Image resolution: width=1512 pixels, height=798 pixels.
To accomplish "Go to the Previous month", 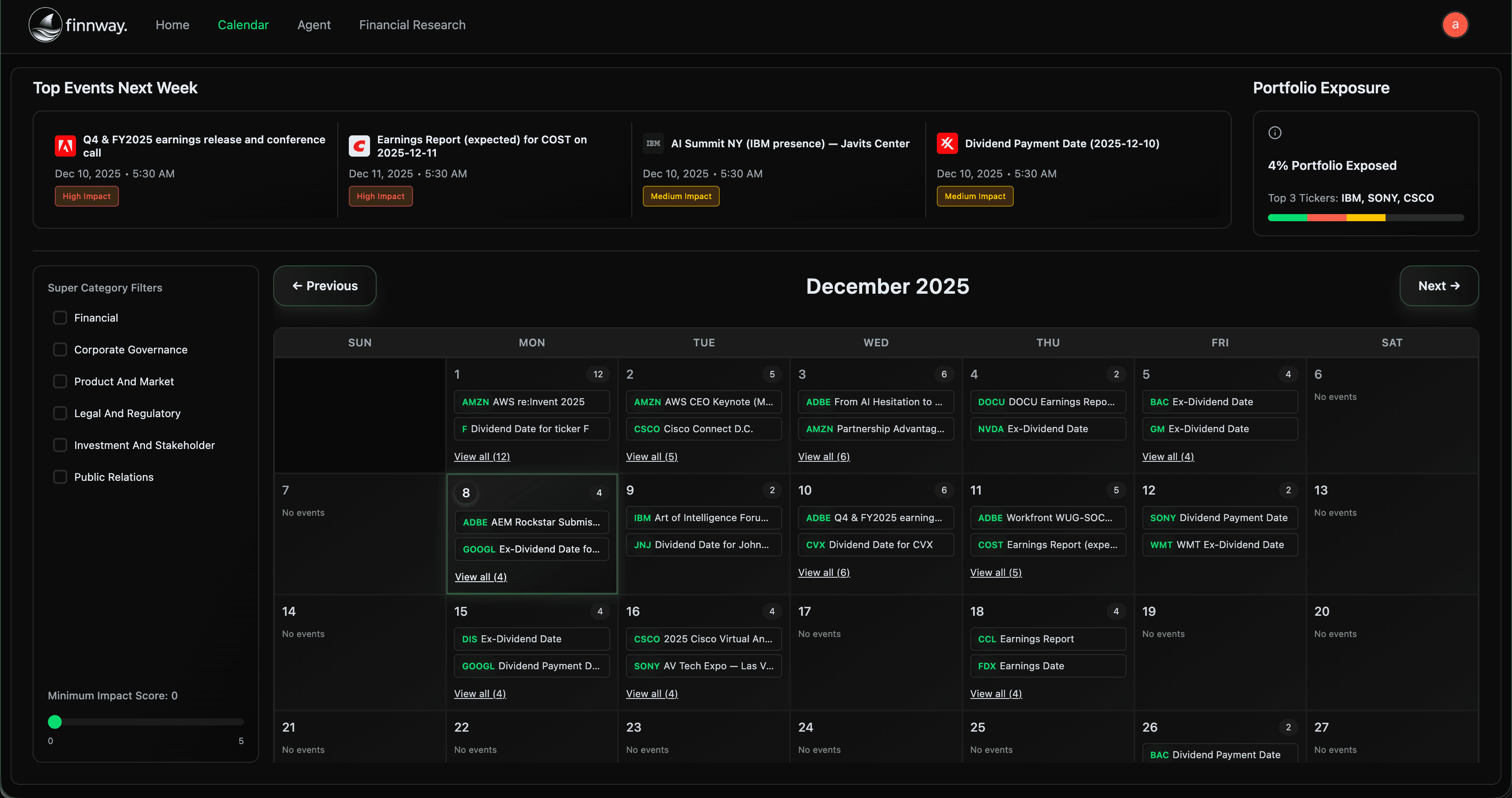I will (x=325, y=286).
